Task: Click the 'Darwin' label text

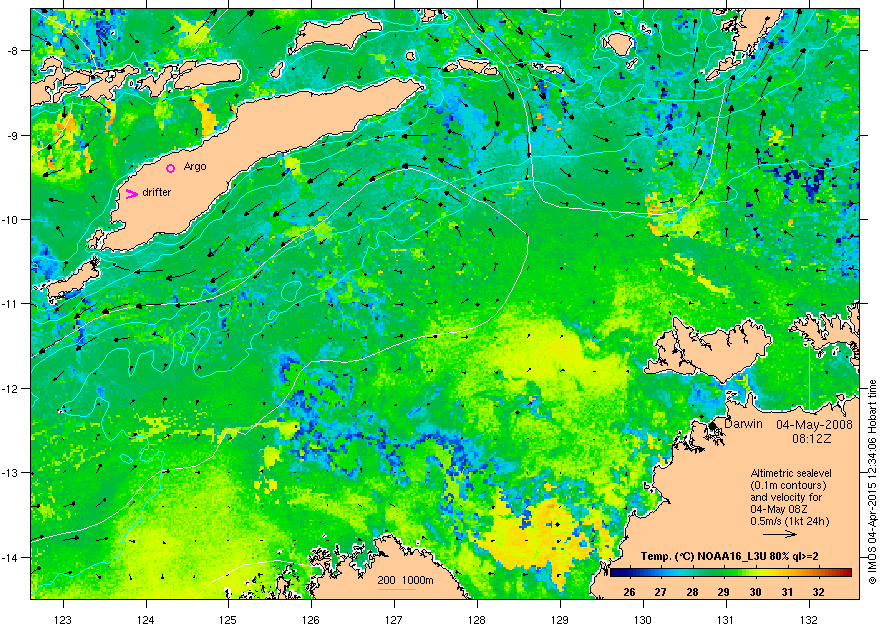Action: coord(743,424)
